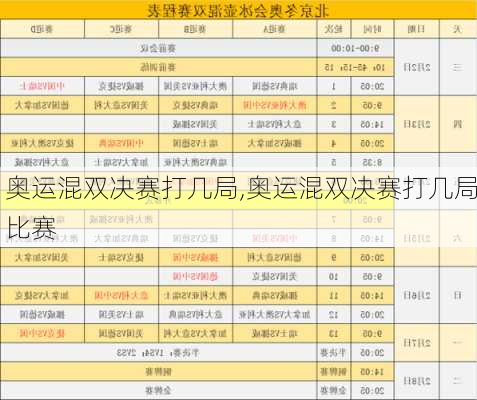Viewport: 477px width, 400px height.
Task: Click the 加拿大VS瑞士 match cell
Action: point(121,162)
